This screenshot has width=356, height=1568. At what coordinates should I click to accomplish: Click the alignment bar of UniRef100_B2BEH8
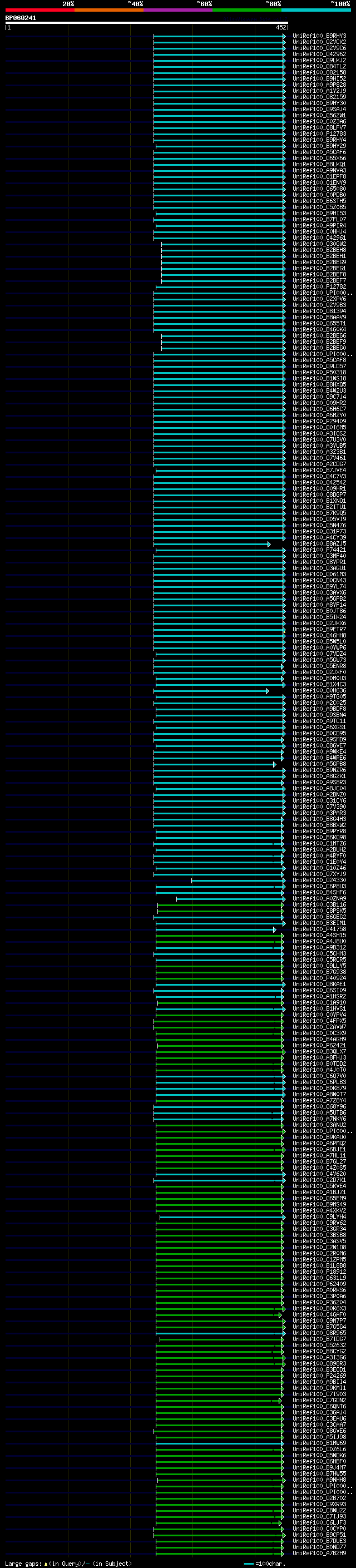224,250
